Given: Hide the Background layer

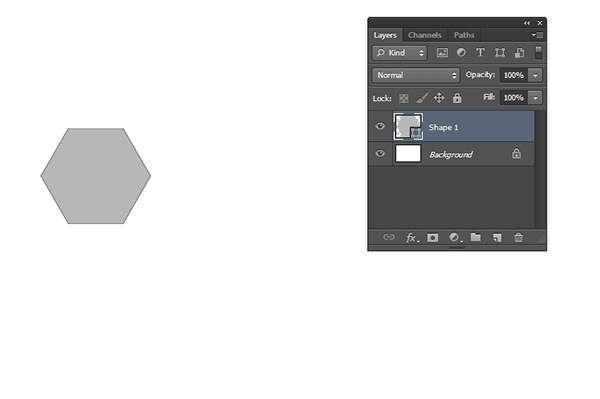Looking at the screenshot, I should 380,153.
